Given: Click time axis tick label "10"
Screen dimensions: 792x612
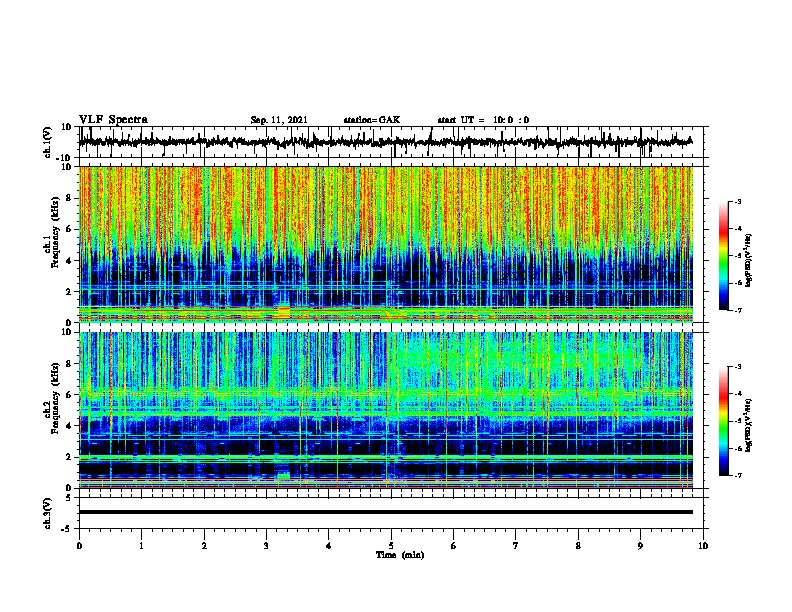Looking at the screenshot, I should [703, 546].
